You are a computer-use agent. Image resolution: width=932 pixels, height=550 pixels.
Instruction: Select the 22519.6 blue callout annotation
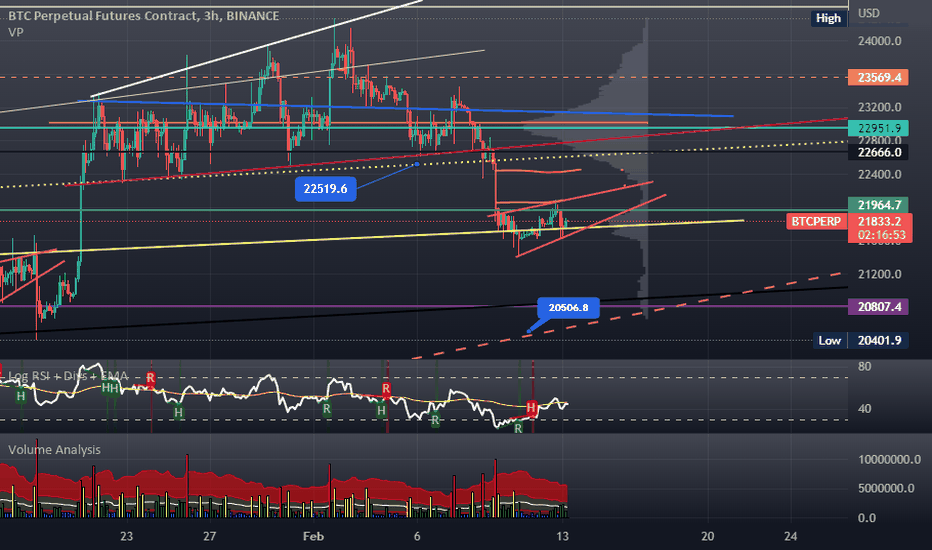325,188
